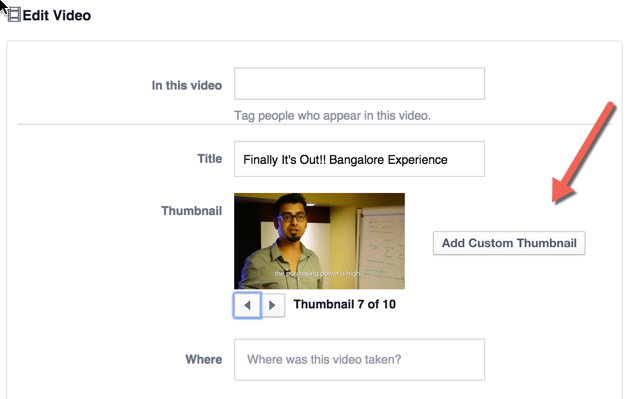Click the Edit Video heading

pyautogui.click(x=57, y=16)
